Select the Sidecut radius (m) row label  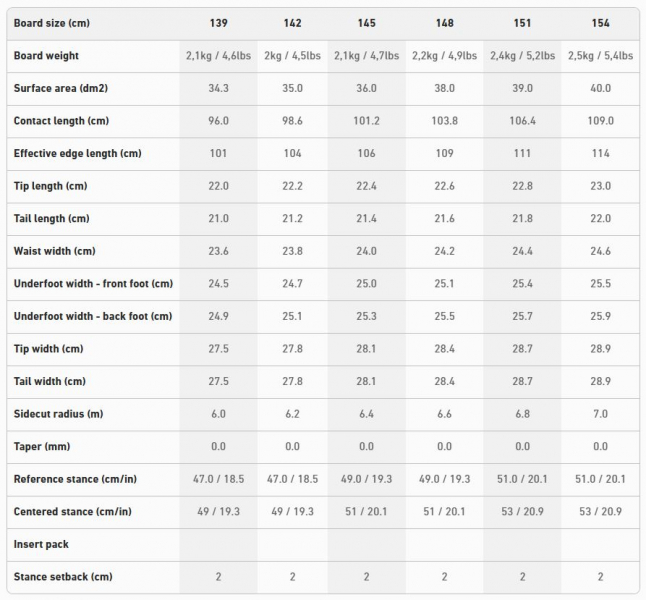(x=59, y=414)
